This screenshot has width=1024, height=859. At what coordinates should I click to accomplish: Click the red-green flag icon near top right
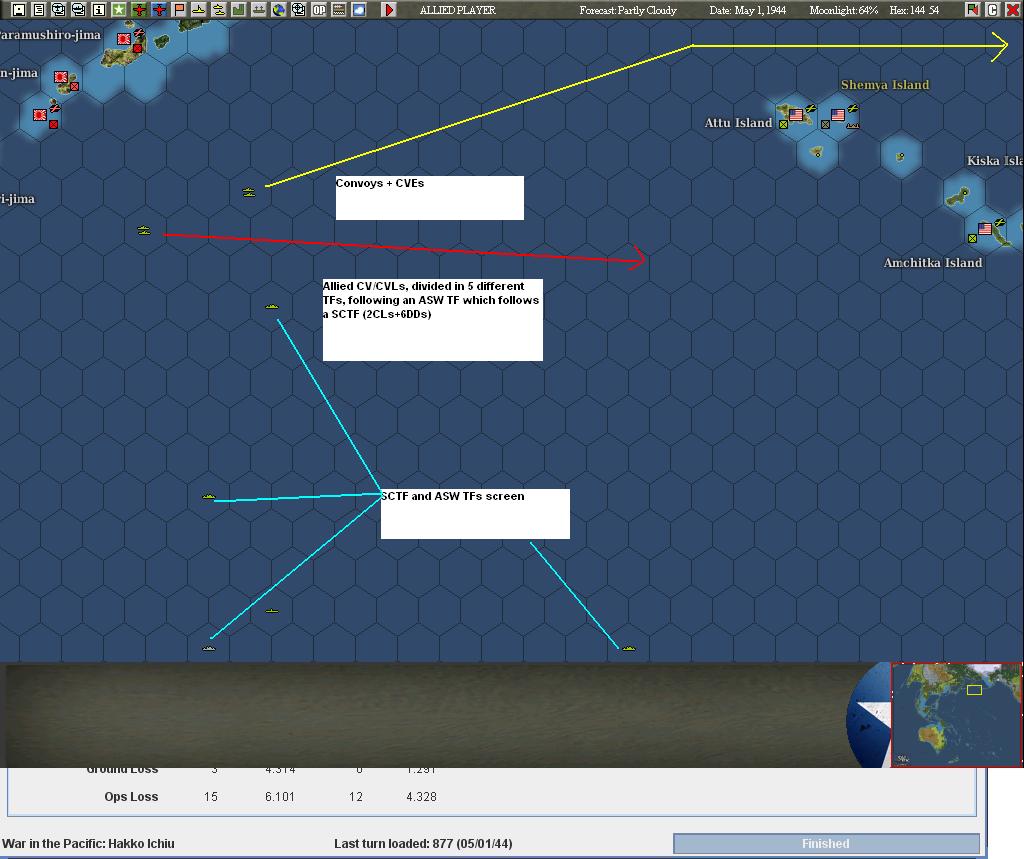[x=972, y=9]
